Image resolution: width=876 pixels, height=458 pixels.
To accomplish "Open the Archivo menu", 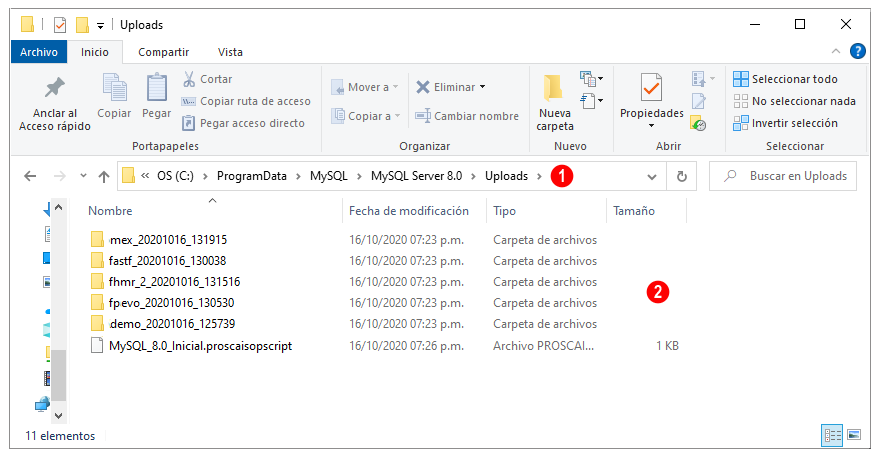I will pos(39,52).
